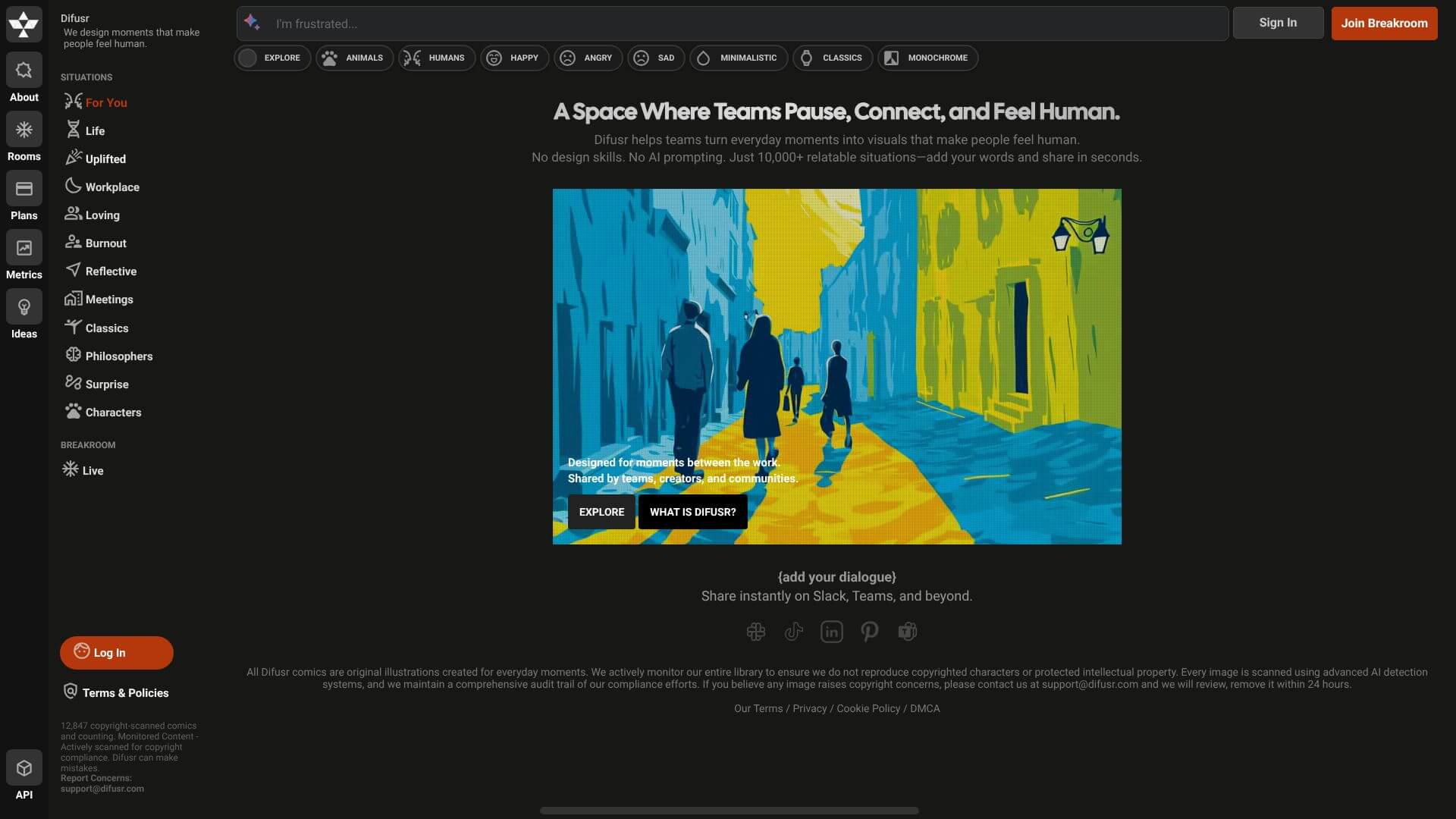Share to Slack via its icon
The width and height of the screenshot is (1456, 819).
[x=756, y=631]
